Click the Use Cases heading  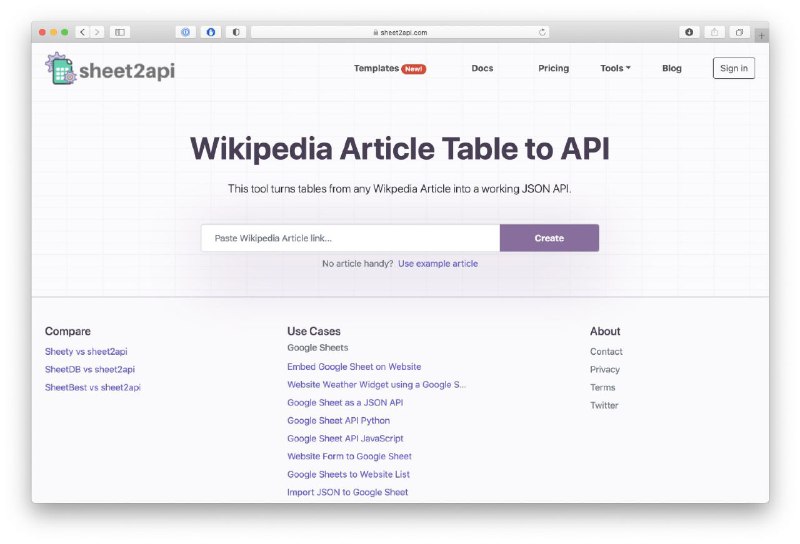point(314,331)
